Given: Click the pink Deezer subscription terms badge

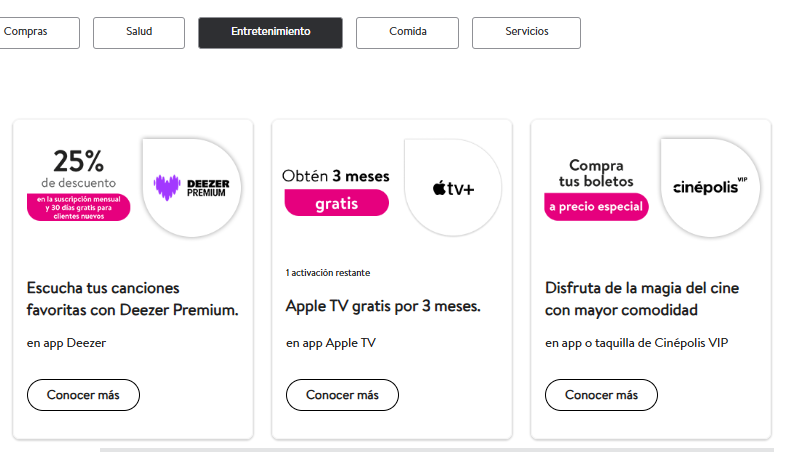Looking at the screenshot, I should [x=78, y=207].
